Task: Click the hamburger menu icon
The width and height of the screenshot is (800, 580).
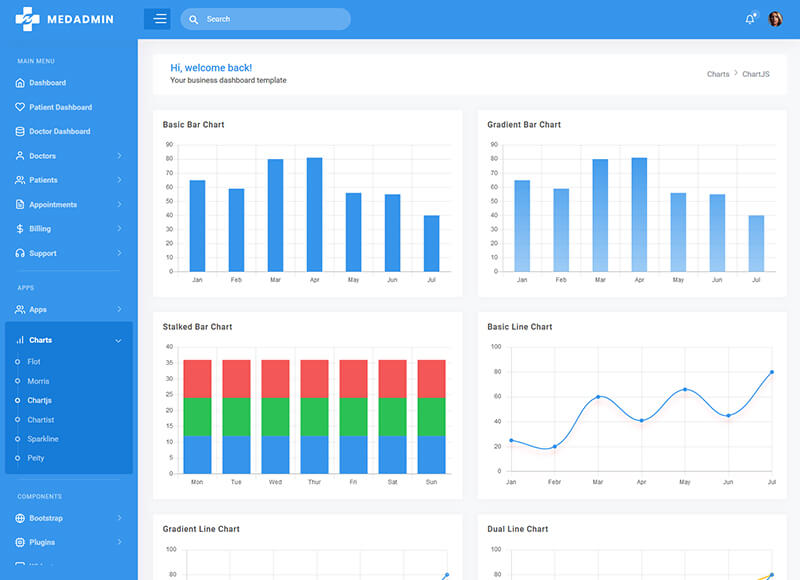Action: 157,18
